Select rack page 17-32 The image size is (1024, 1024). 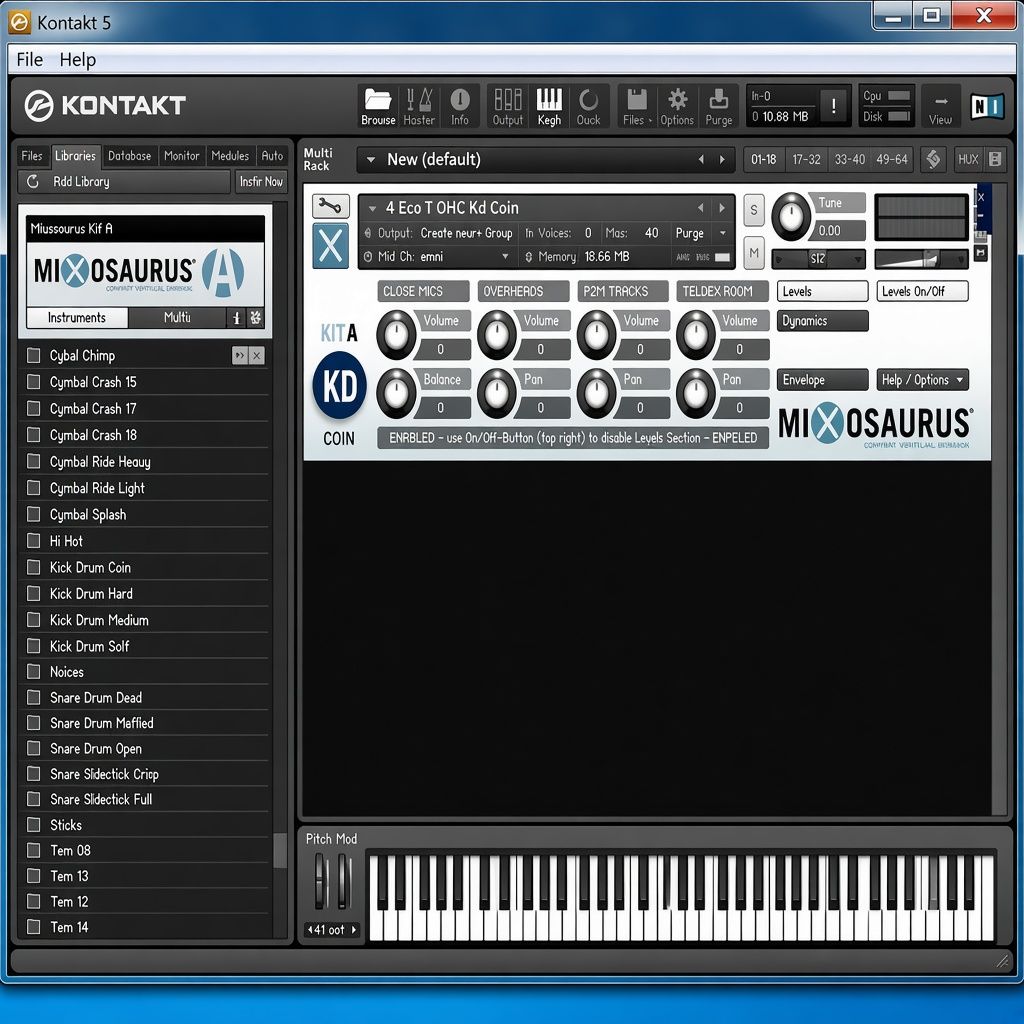(x=806, y=159)
